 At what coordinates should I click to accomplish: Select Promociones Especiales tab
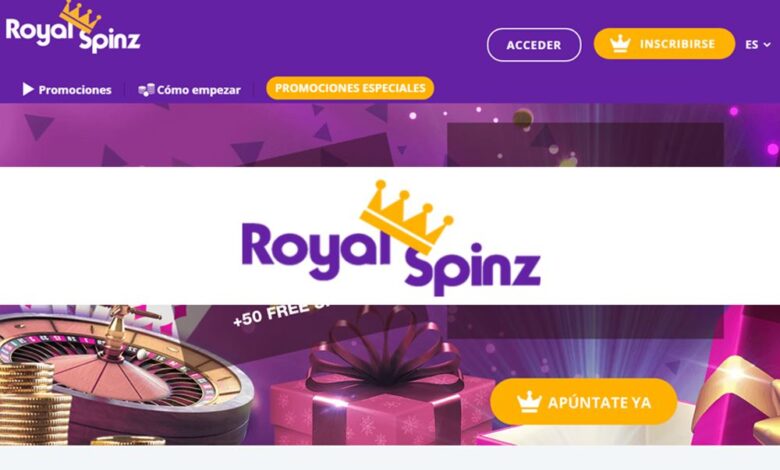pos(350,88)
